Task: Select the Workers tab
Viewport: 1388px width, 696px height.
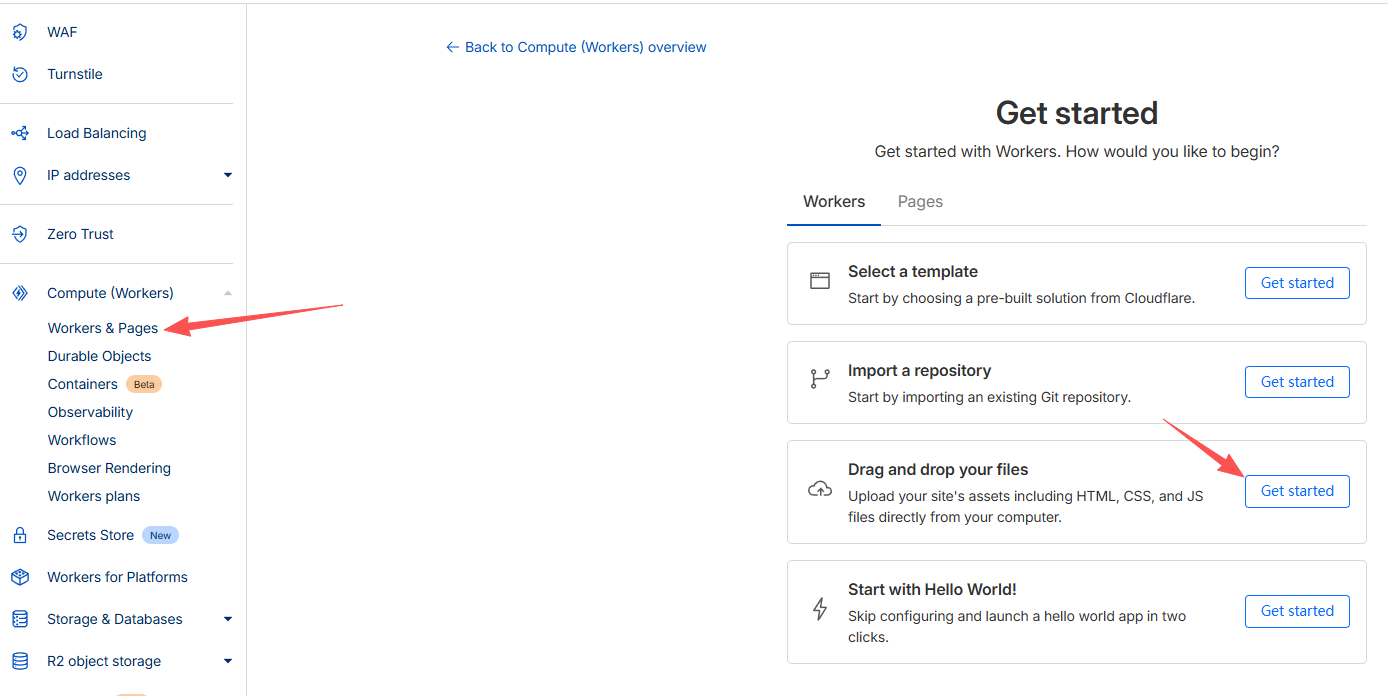Action: pyautogui.click(x=833, y=202)
